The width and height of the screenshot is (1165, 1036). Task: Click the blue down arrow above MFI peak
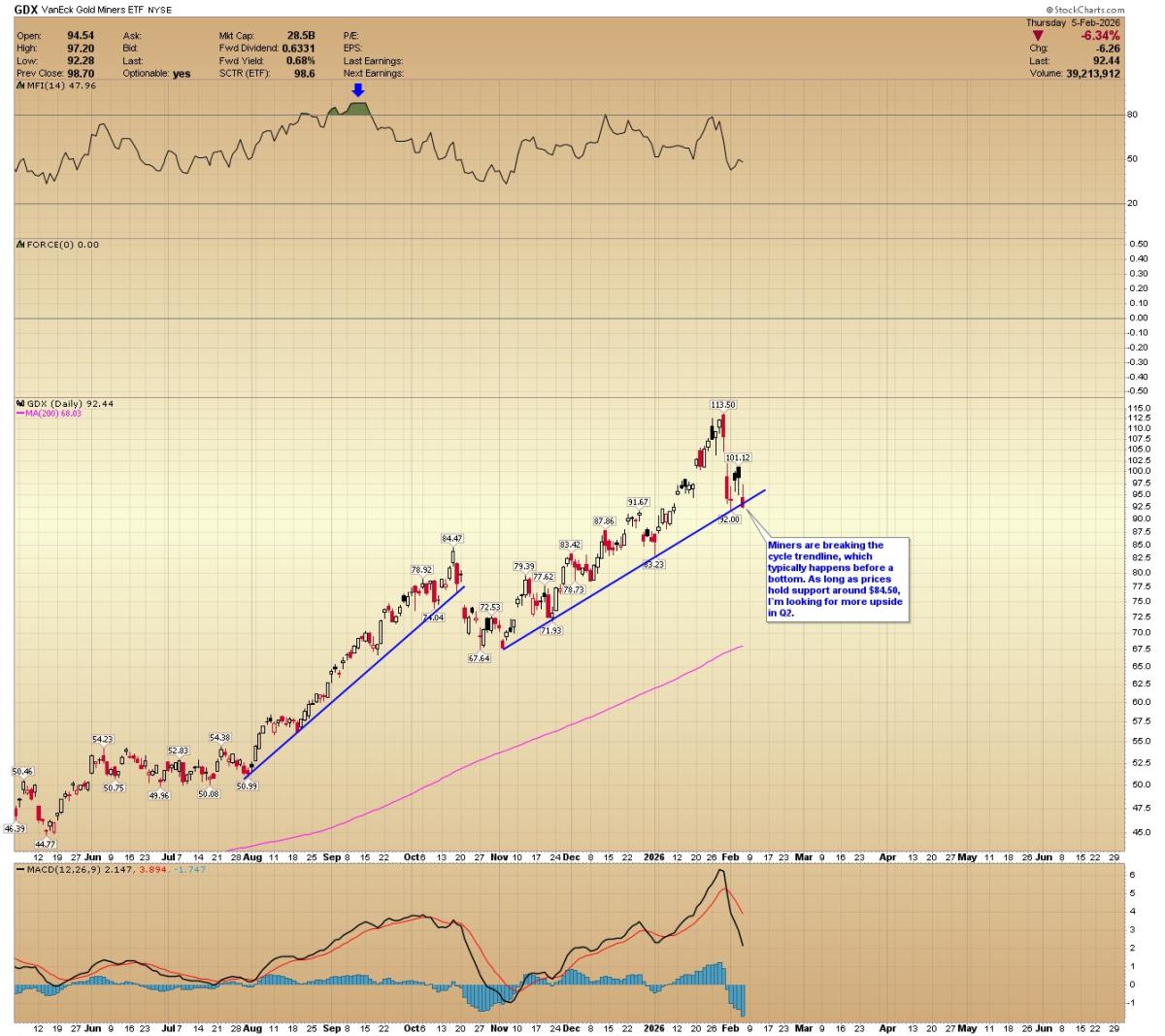357,90
